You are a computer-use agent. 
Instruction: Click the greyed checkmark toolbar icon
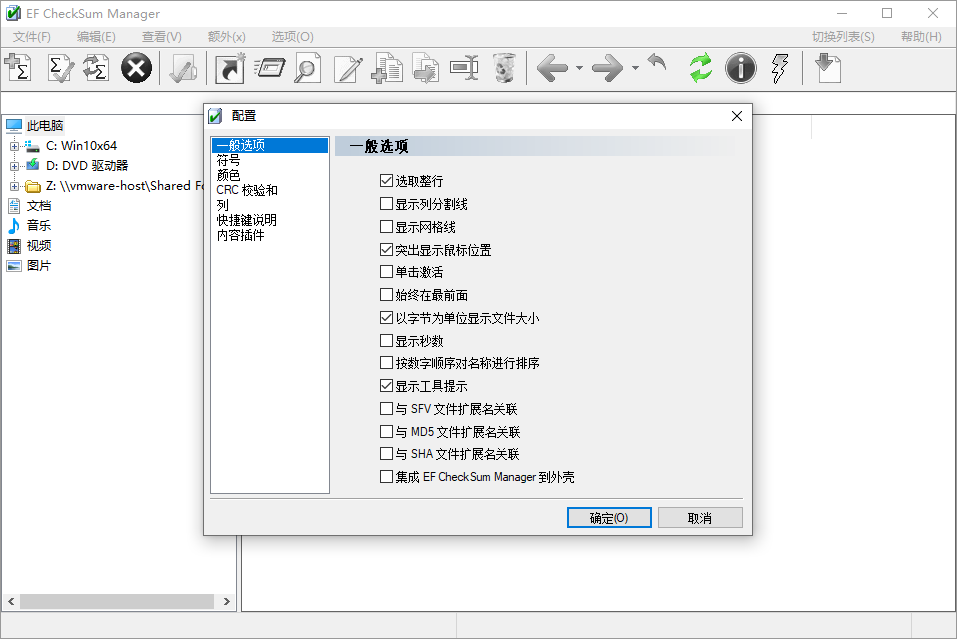(x=182, y=68)
